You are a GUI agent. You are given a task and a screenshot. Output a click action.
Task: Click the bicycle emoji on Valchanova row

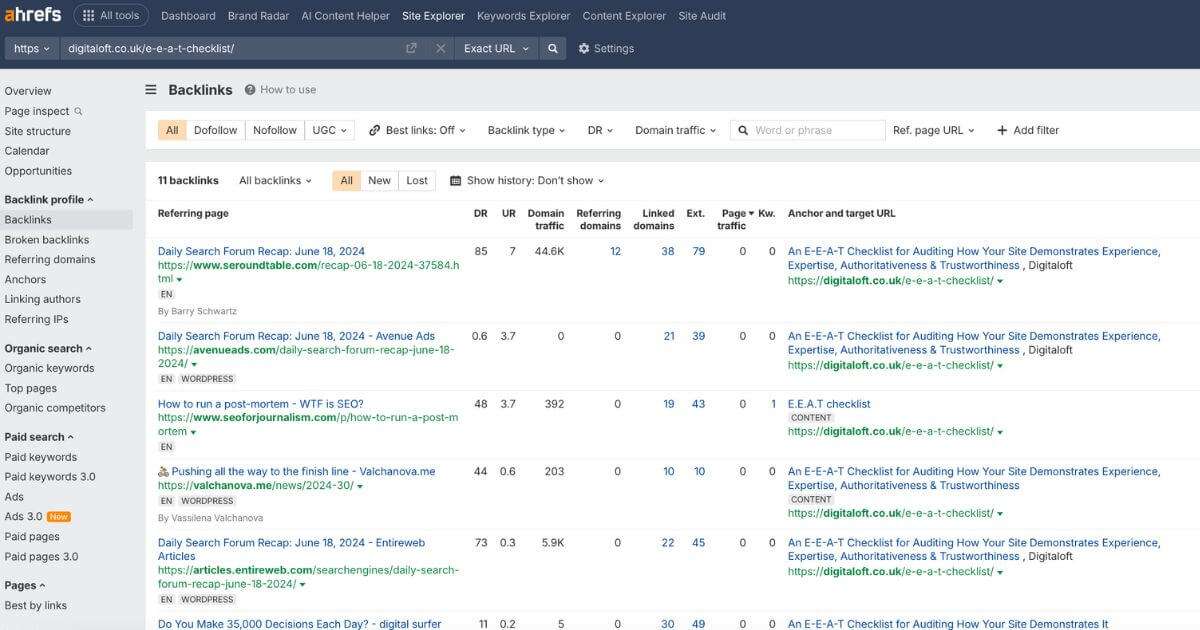(164, 471)
